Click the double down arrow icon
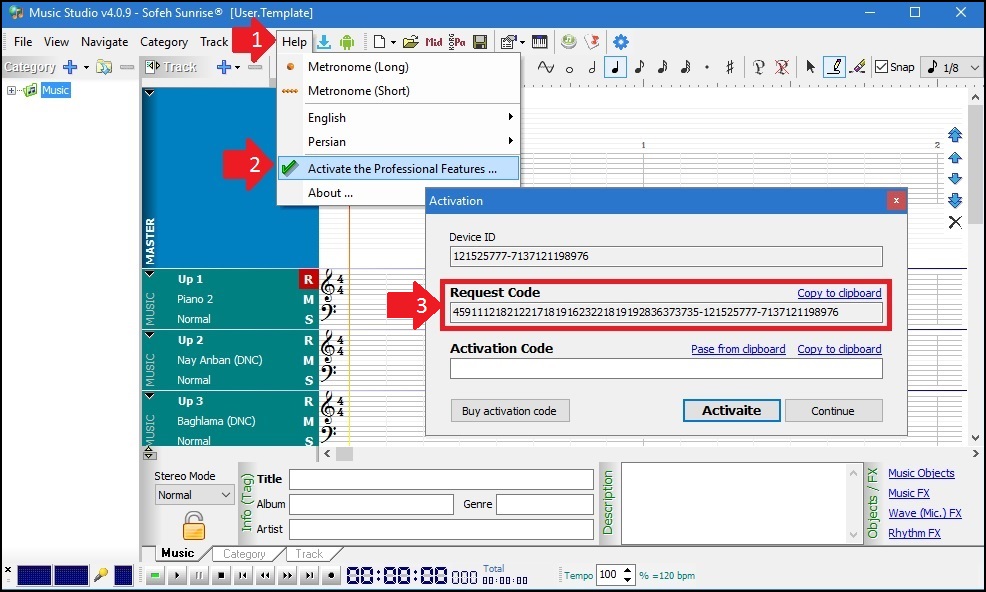The height and width of the screenshot is (592, 986). tap(955, 200)
